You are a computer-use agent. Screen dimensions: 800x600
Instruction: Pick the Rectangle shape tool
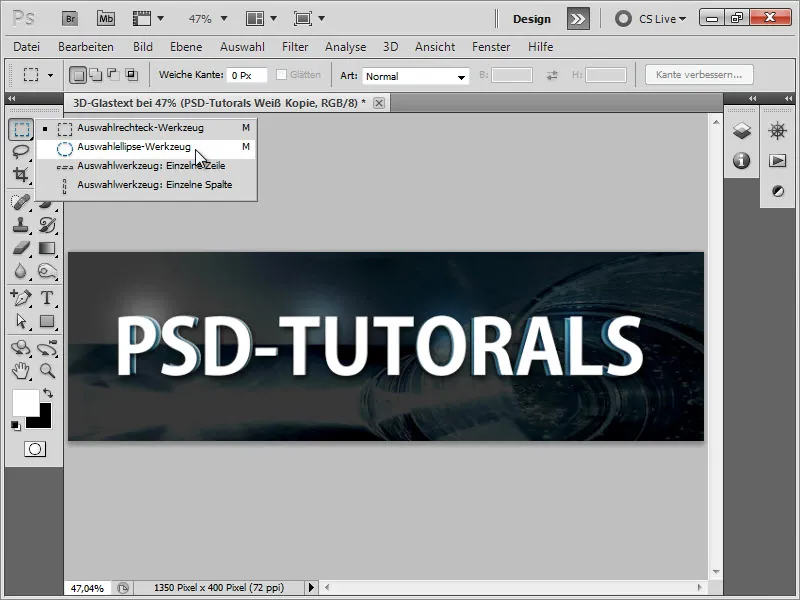pyautogui.click(x=47, y=321)
